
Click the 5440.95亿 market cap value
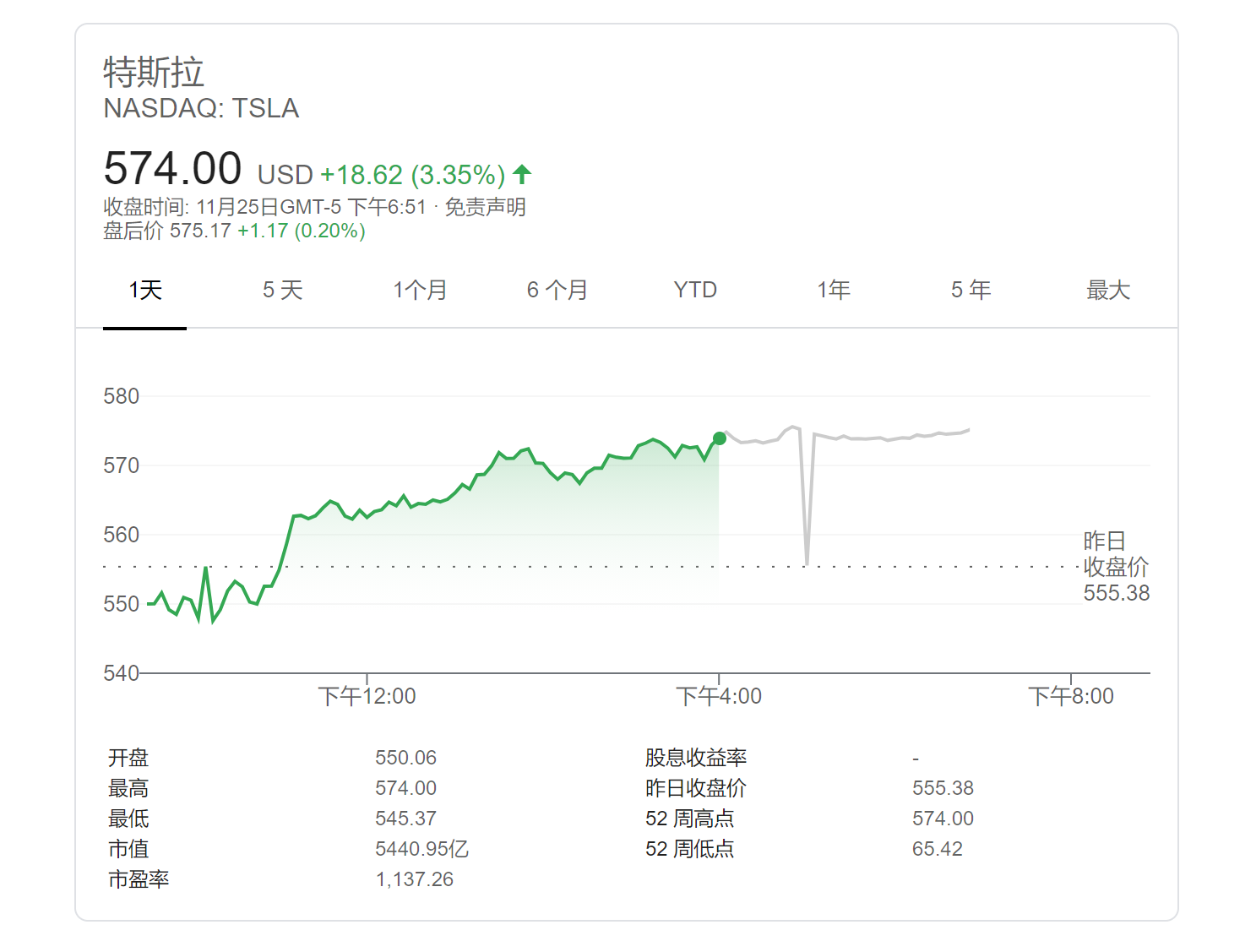(x=422, y=849)
